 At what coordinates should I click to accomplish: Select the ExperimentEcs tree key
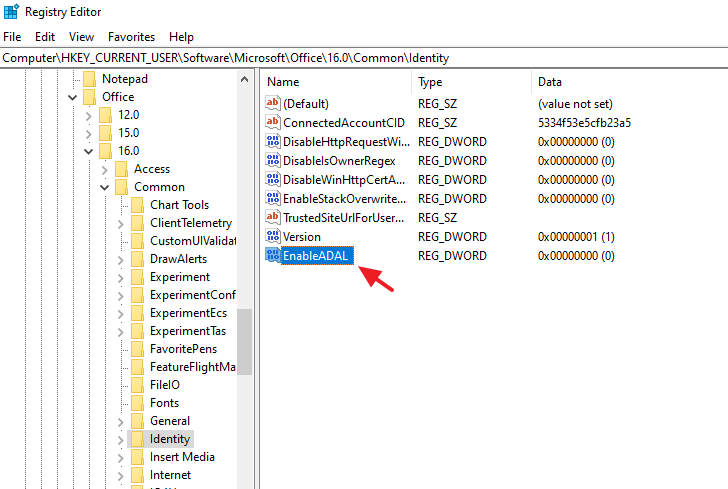point(188,313)
